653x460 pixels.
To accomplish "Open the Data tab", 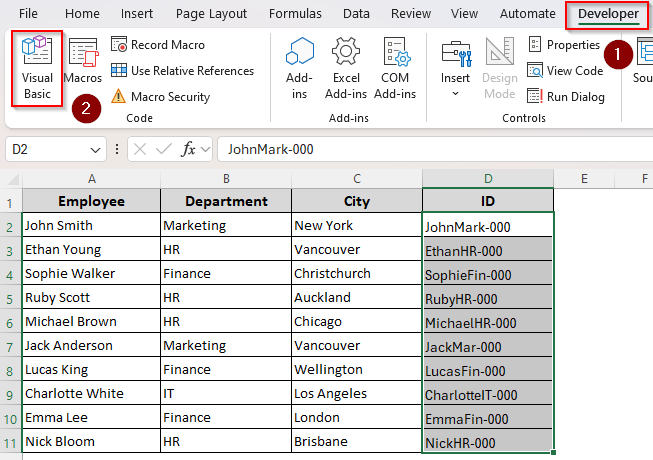I will (x=356, y=14).
